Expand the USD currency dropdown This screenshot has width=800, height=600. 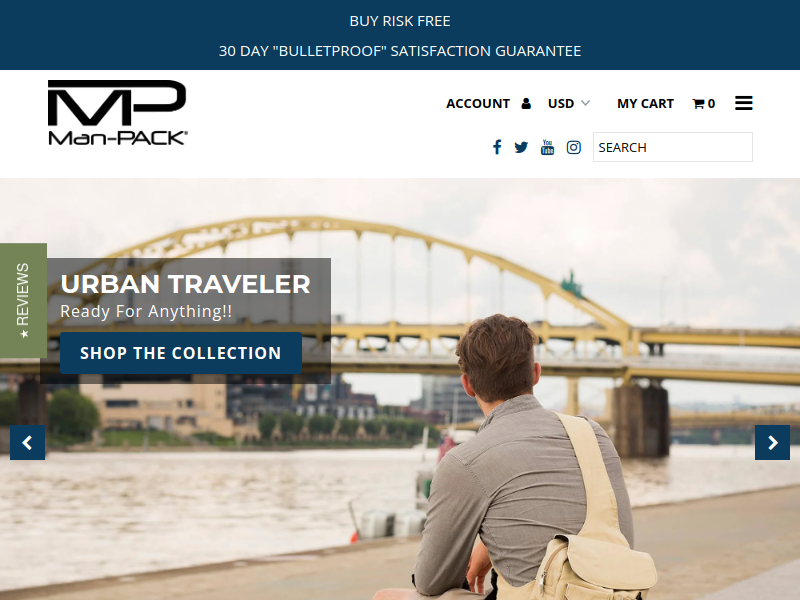pyautogui.click(x=569, y=104)
